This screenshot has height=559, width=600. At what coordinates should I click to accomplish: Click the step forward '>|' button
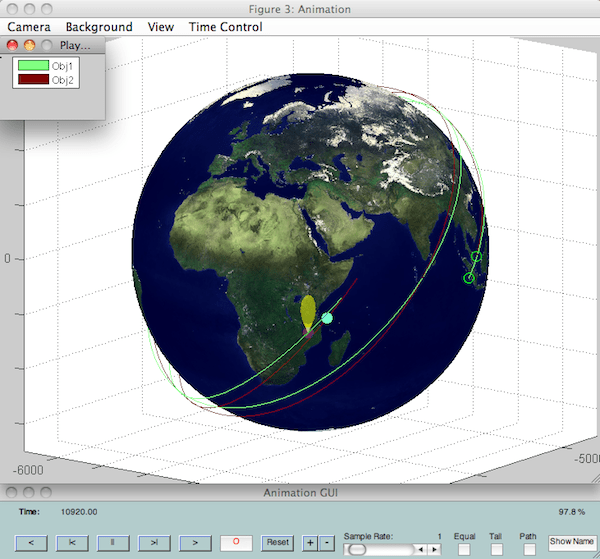tap(154, 543)
